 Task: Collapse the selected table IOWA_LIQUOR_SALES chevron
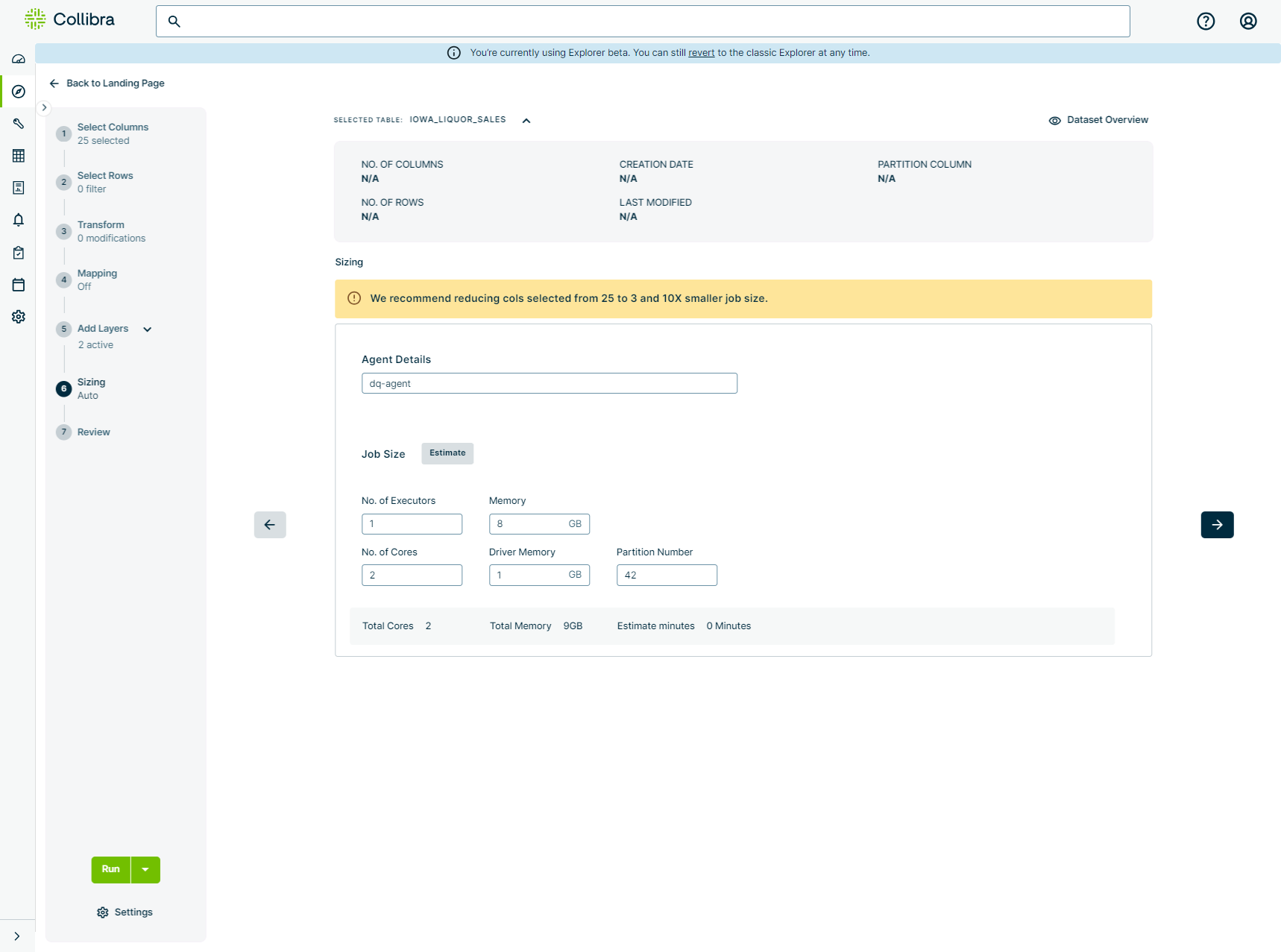[526, 121]
